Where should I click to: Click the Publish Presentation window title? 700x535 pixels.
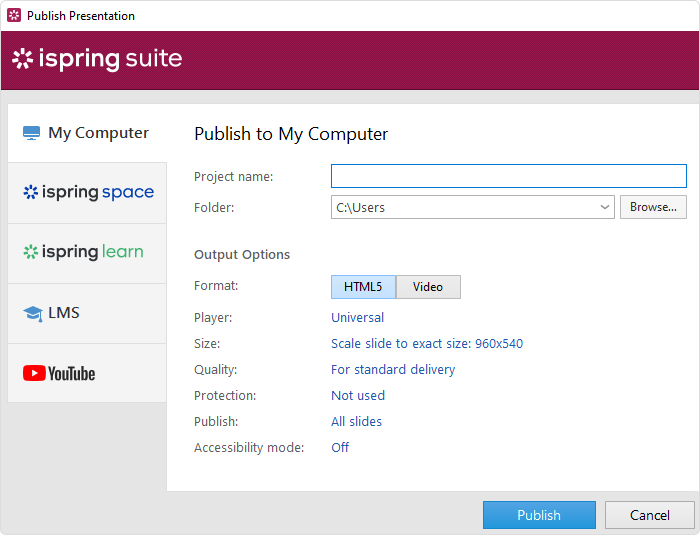(81, 16)
